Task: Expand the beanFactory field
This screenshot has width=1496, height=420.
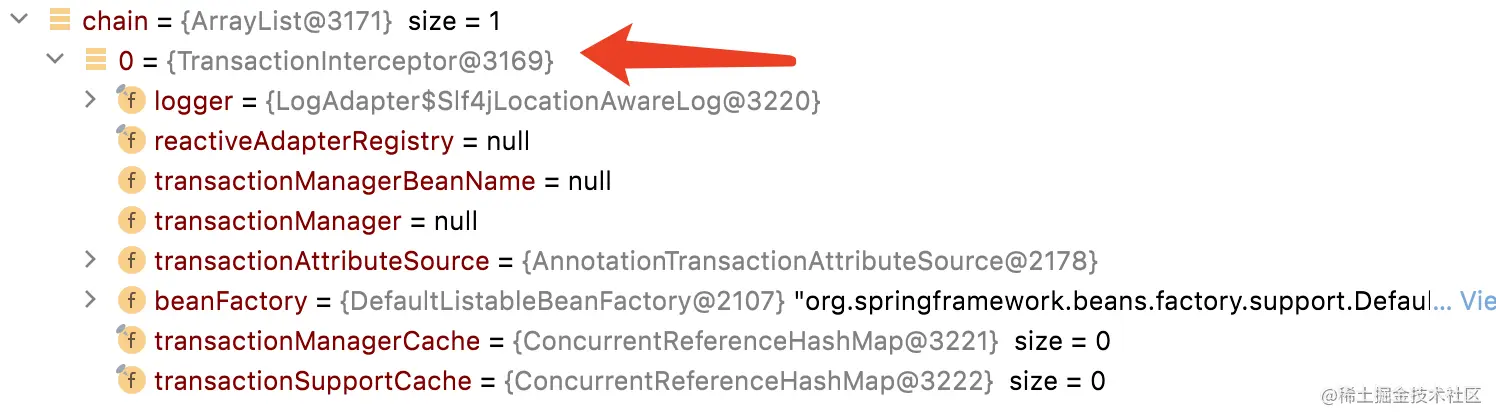Action: pos(90,300)
